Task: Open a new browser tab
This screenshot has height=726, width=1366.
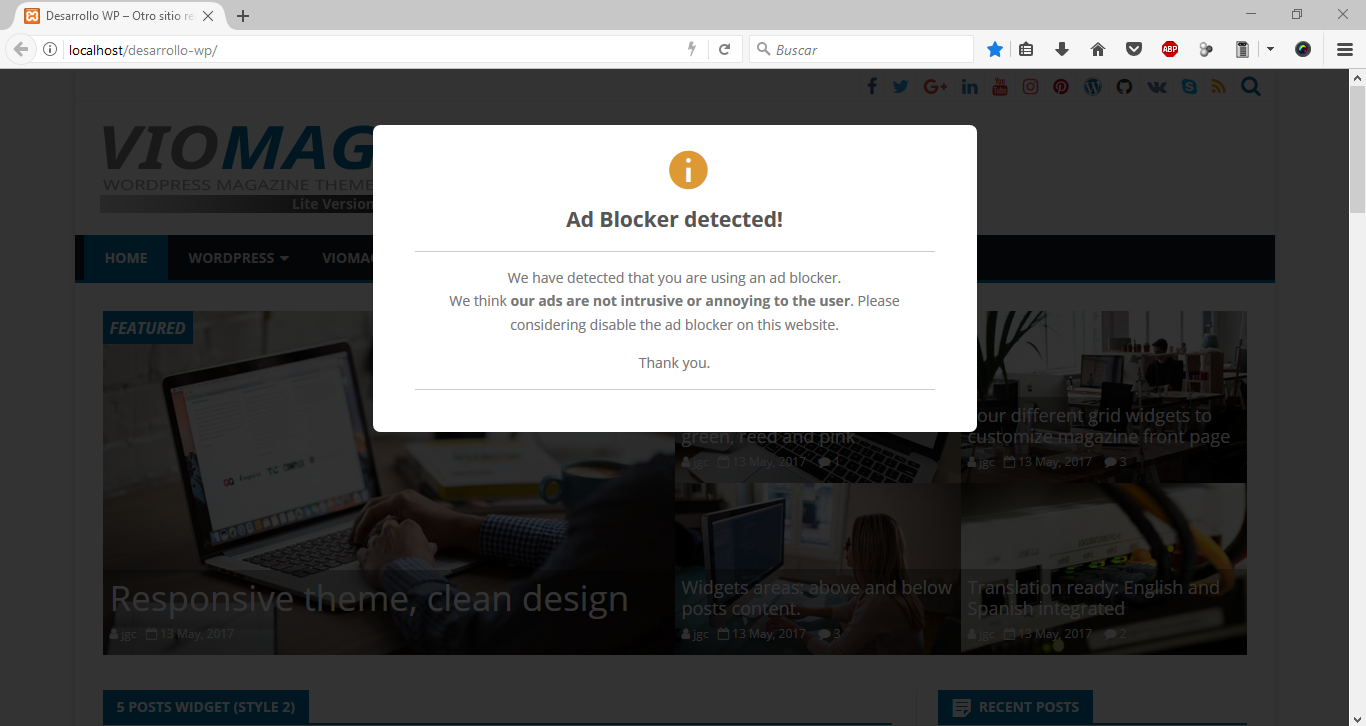Action: pos(243,16)
